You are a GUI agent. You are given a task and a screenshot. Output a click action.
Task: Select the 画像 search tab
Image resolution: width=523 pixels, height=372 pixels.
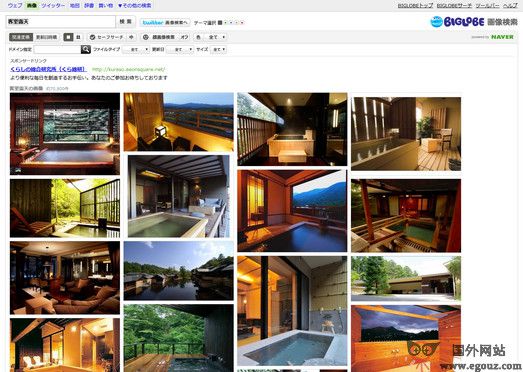pyautogui.click(x=32, y=5)
